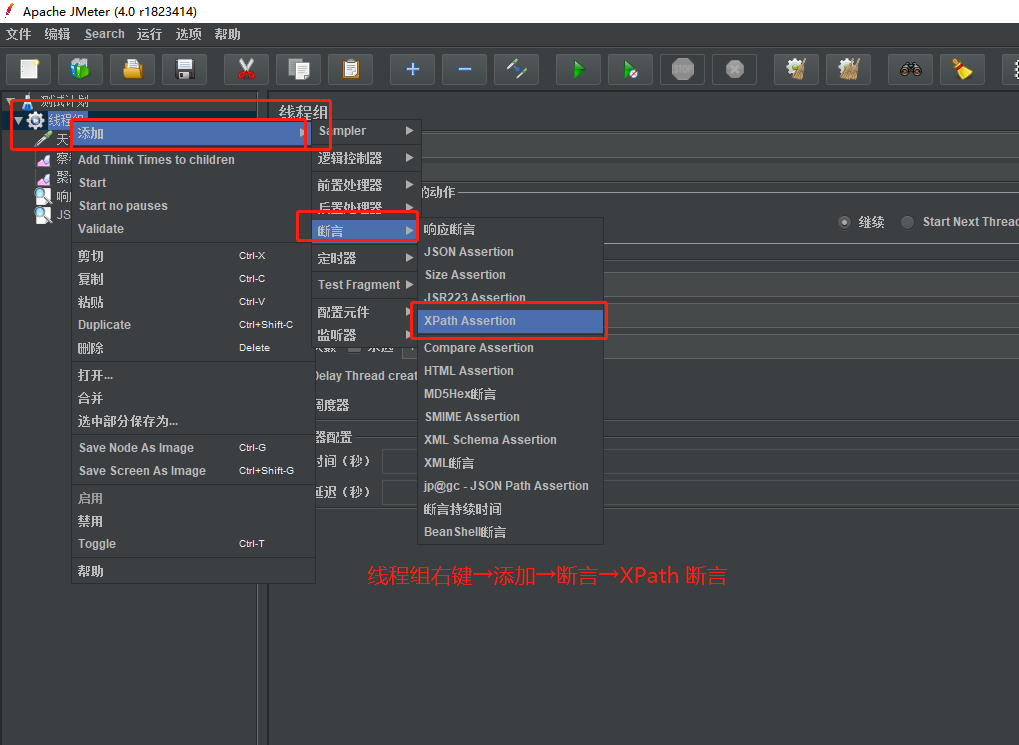The image size is (1019, 745).
Task: Choose SMIME Assertion
Action: click(x=510, y=417)
